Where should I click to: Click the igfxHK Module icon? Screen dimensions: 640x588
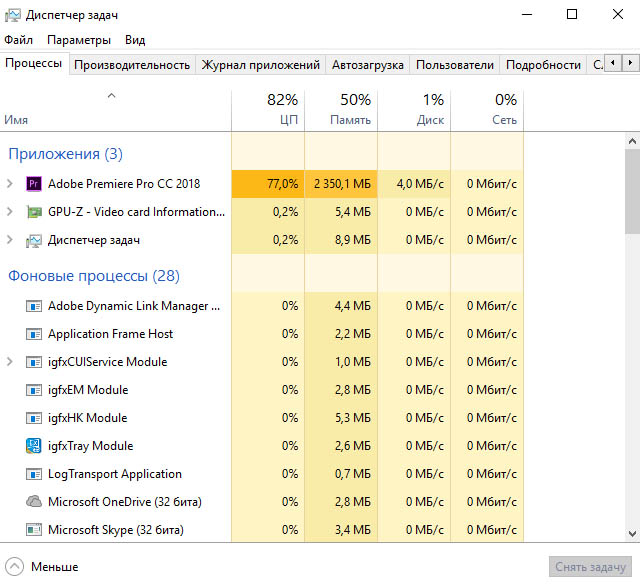(34, 418)
